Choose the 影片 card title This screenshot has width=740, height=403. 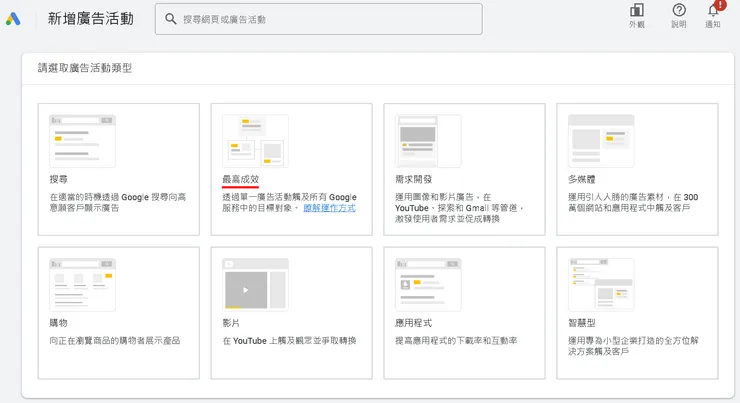(231, 323)
